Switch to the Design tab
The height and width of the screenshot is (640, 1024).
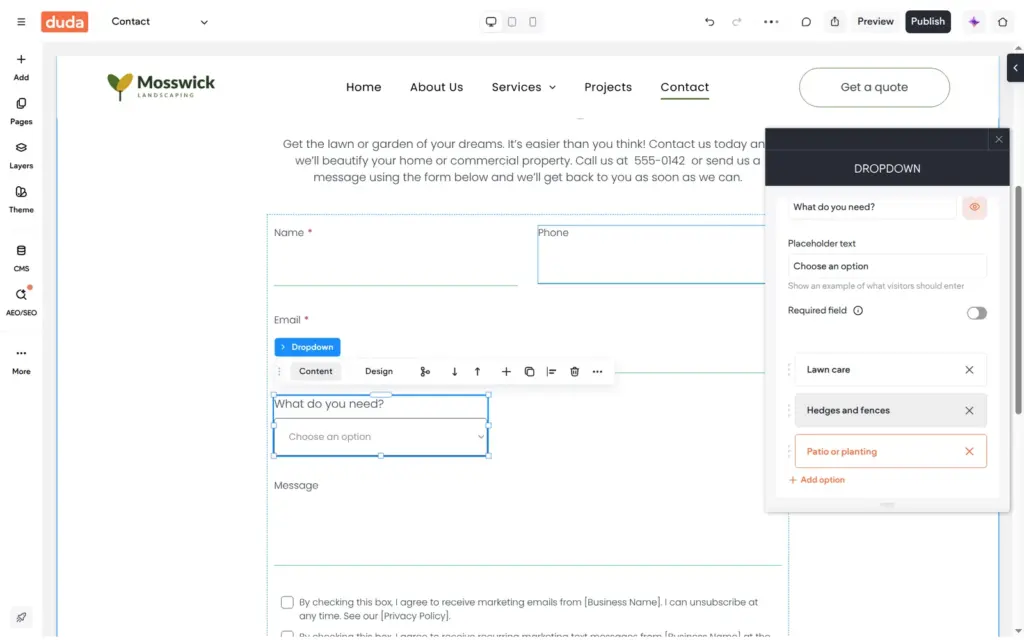click(379, 372)
